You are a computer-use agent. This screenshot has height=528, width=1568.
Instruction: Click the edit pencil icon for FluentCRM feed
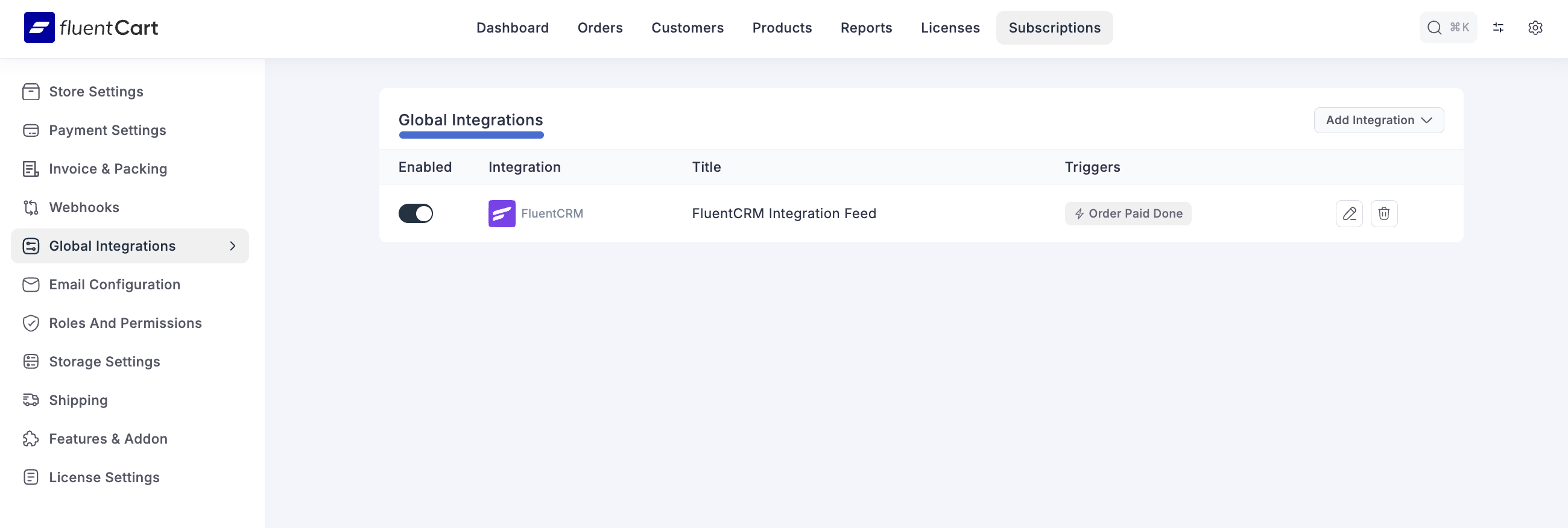tap(1349, 213)
